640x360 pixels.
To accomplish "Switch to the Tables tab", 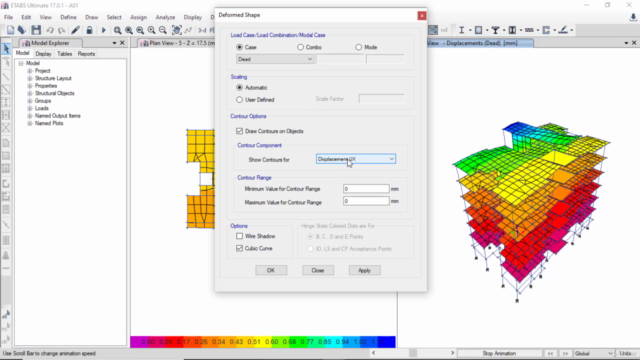I will pyautogui.click(x=64, y=54).
